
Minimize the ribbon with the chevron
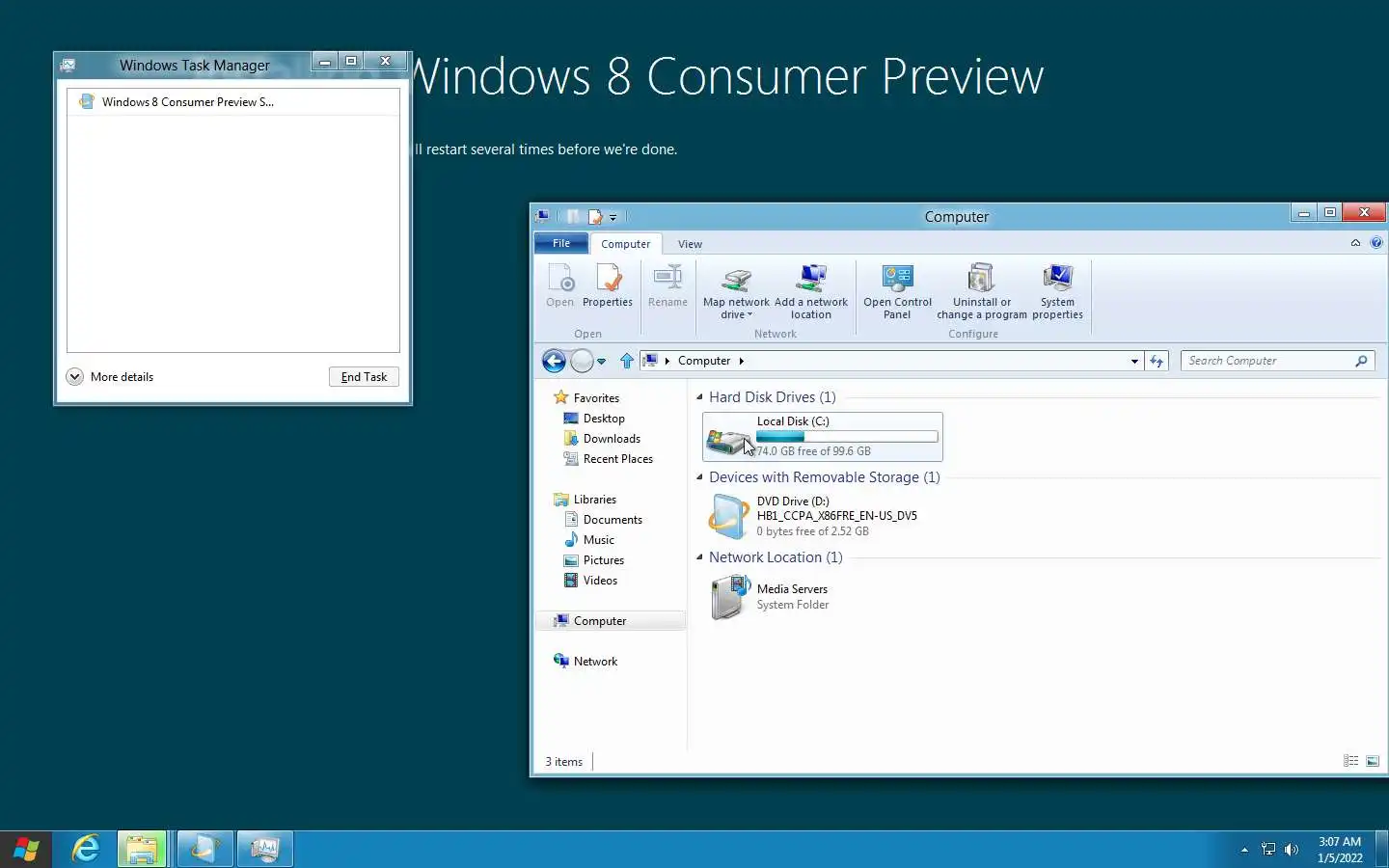[x=1355, y=243]
